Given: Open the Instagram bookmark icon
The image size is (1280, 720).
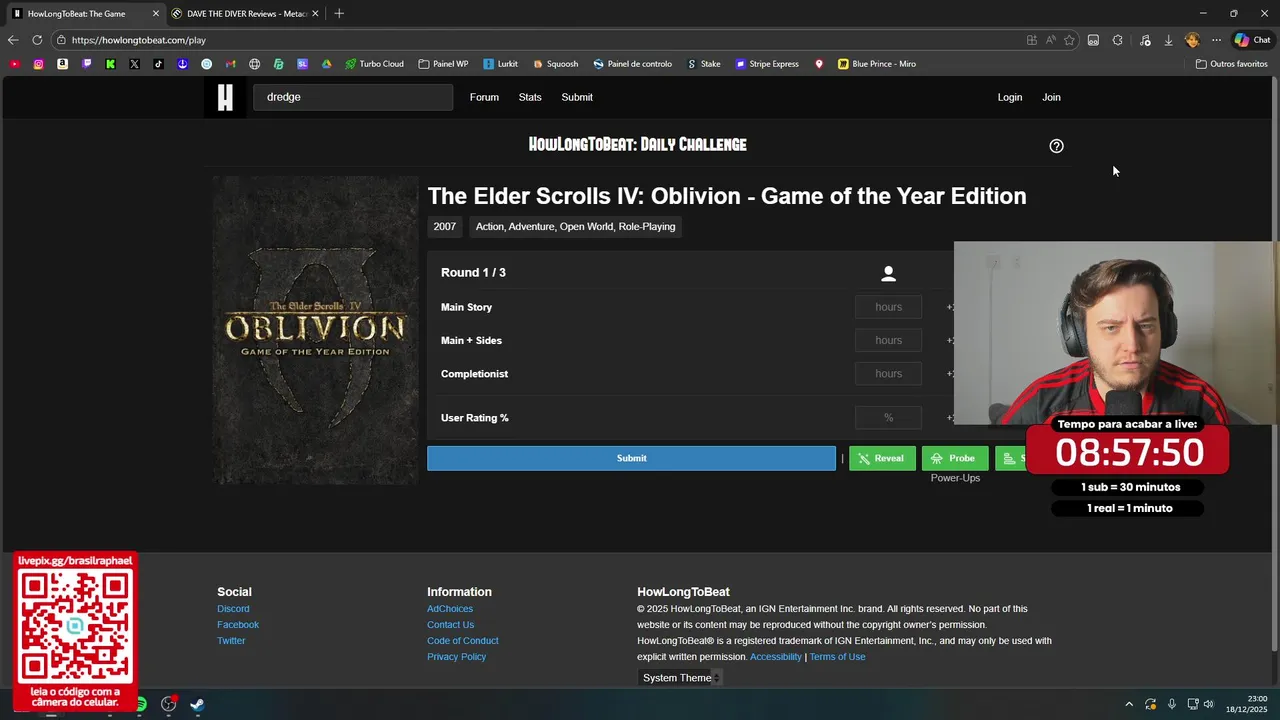Looking at the screenshot, I should pos(38,64).
